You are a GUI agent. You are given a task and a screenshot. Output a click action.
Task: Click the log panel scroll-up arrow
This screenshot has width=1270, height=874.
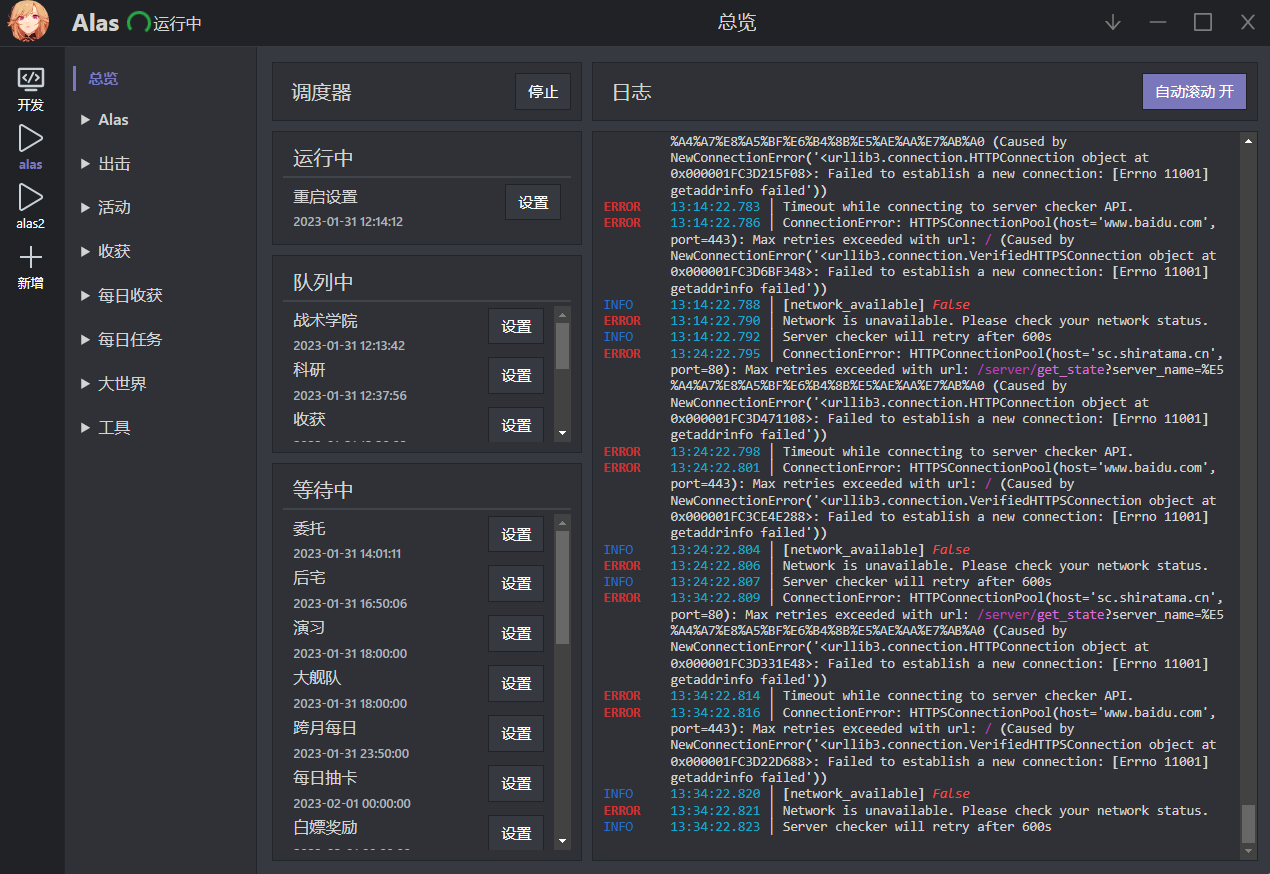point(1248,141)
